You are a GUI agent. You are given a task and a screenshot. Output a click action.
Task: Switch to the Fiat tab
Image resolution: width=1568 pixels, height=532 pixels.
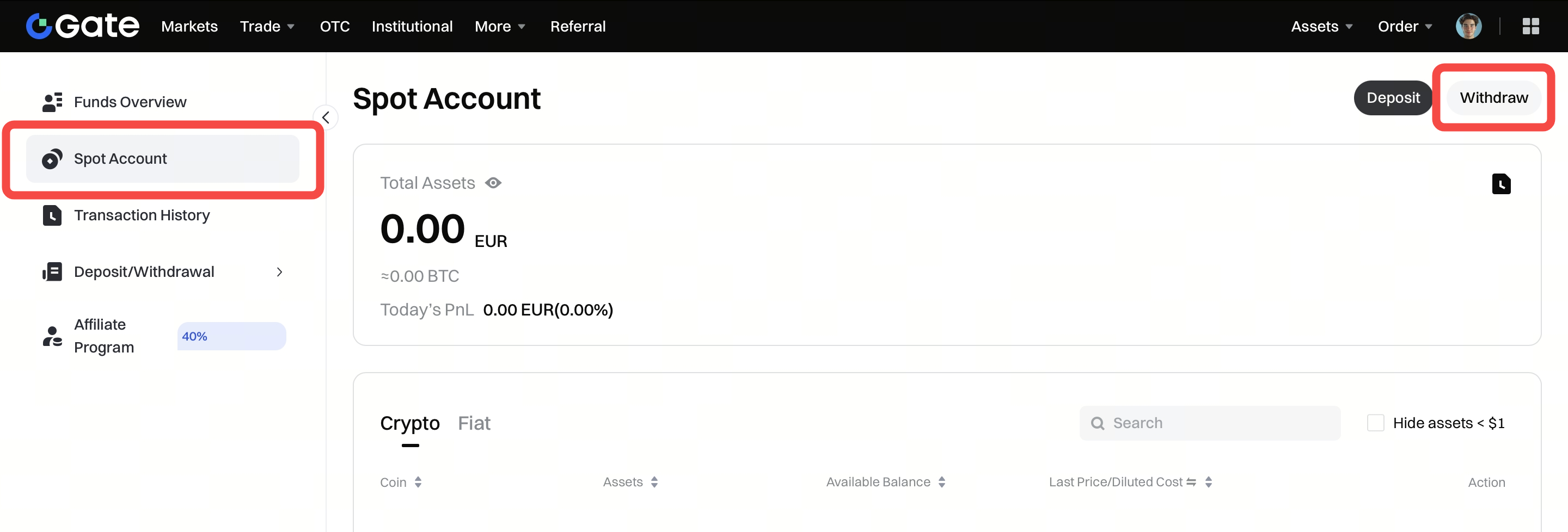[x=474, y=423]
